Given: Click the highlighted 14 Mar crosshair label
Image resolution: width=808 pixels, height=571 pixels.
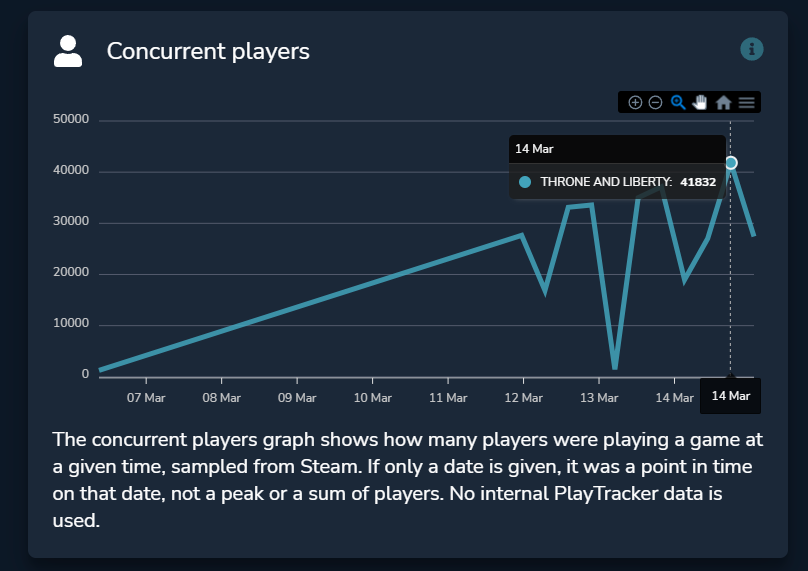Looking at the screenshot, I should coord(731,396).
